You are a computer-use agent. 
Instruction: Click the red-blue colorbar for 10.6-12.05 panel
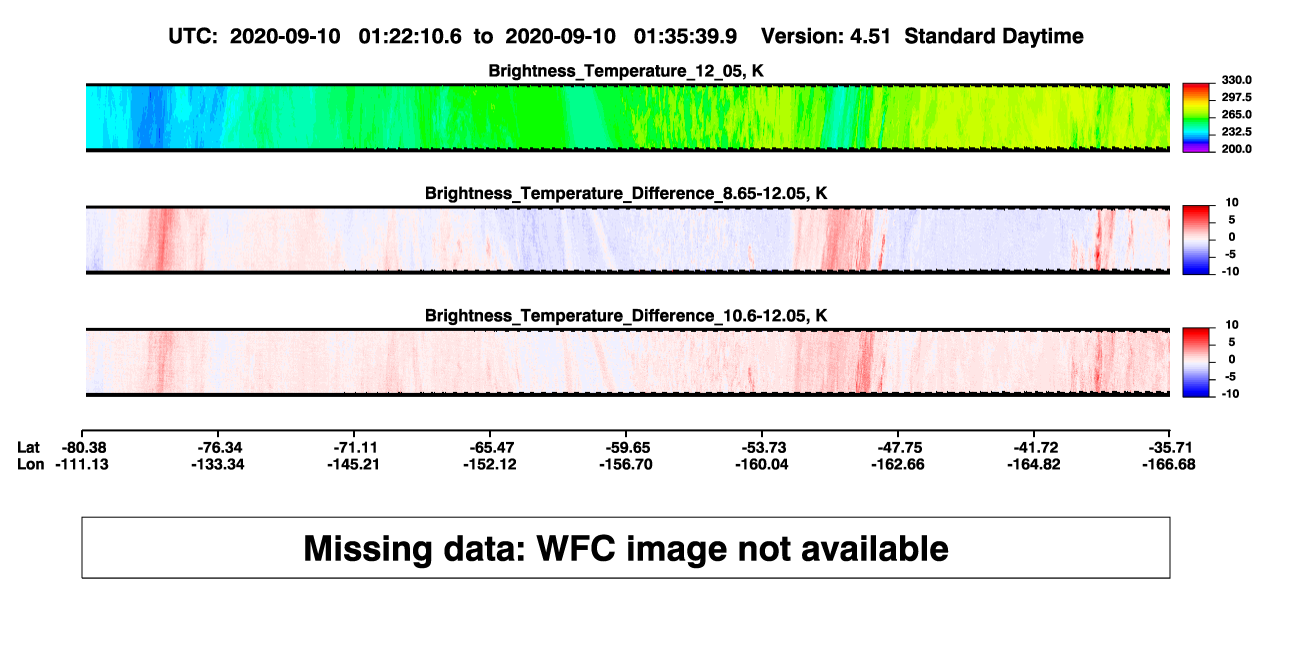(x=1197, y=363)
